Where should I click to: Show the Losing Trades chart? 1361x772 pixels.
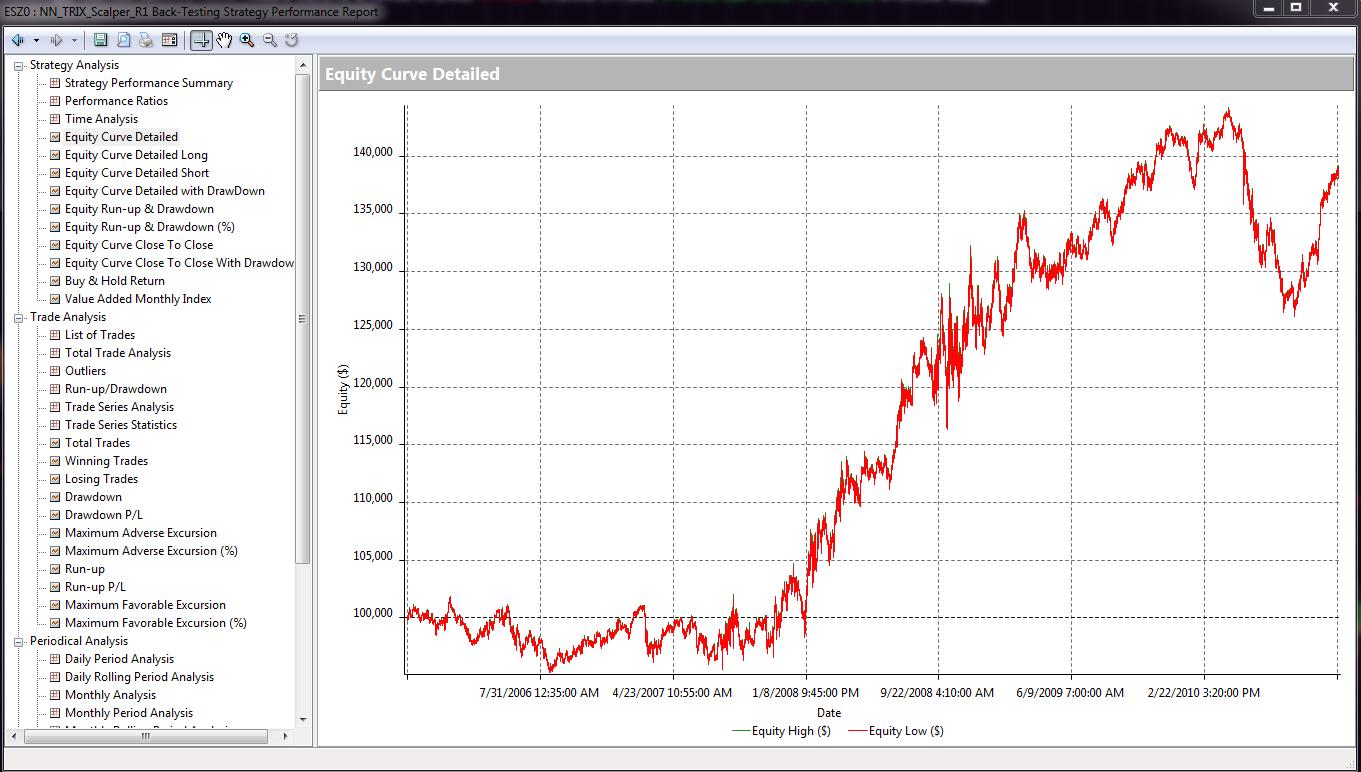pos(101,479)
